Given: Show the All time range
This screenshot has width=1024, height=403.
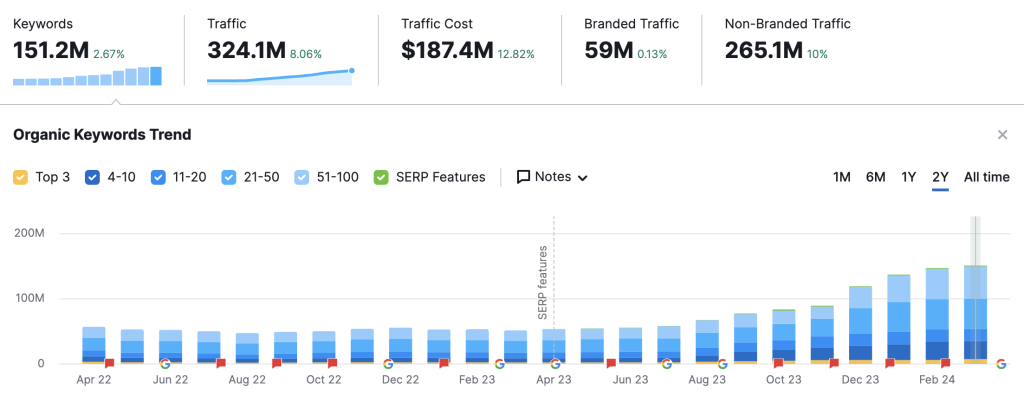Looking at the screenshot, I should click(x=987, y=177).
